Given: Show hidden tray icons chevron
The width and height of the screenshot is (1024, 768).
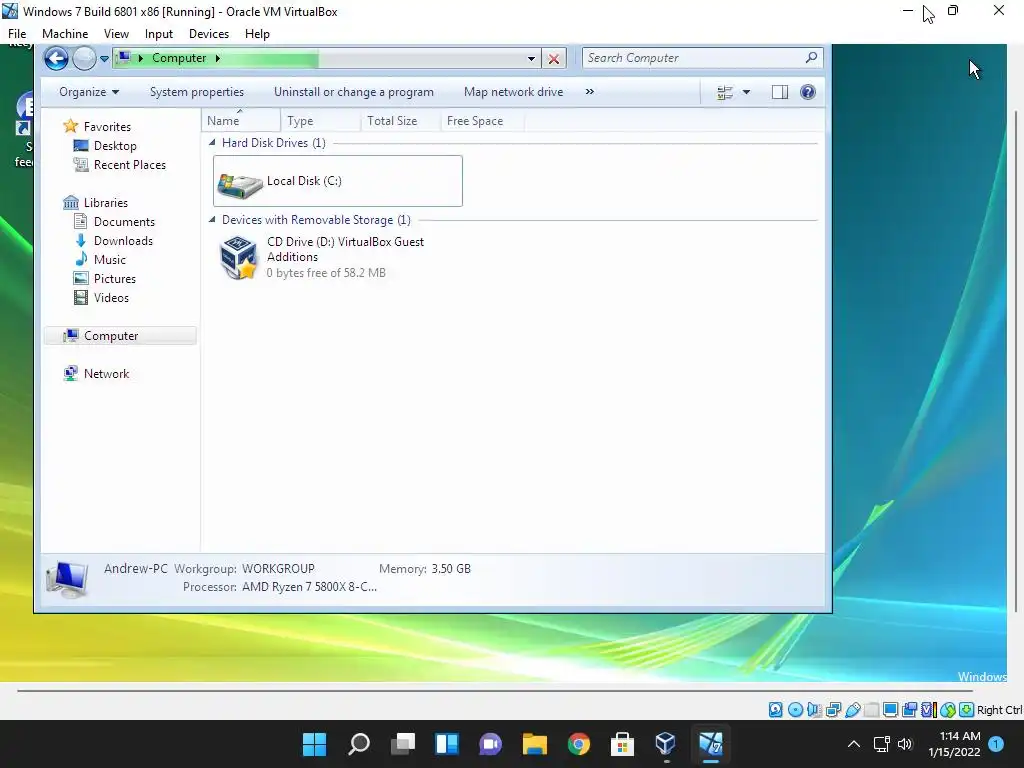Looking at the screenshot, I should coord(854,744).
